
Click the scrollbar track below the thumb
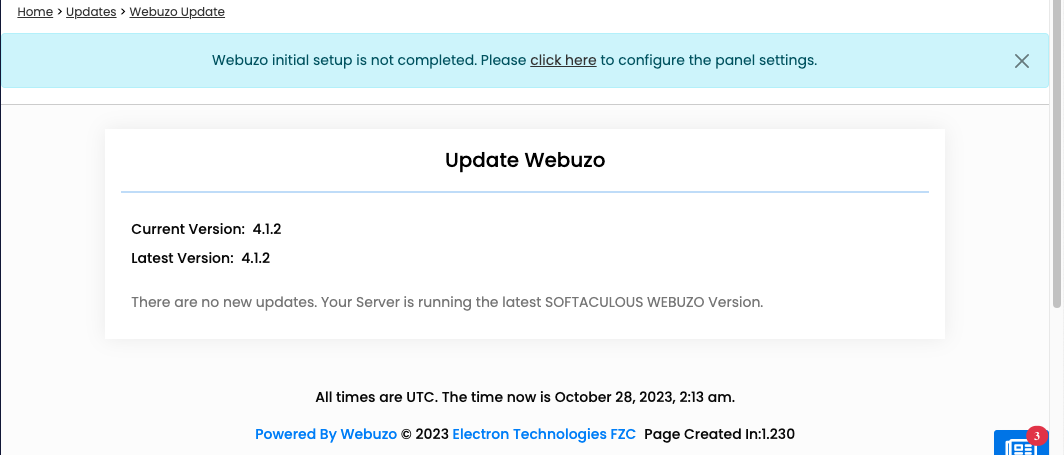1058,380
